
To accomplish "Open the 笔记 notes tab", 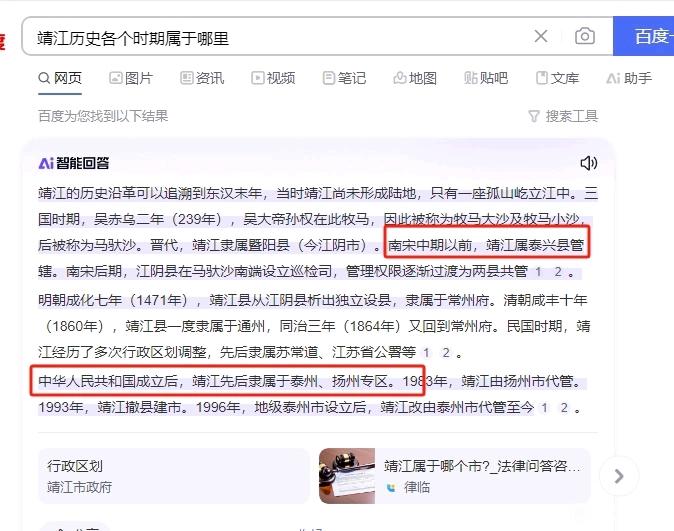I will click(x=344, y=78).
